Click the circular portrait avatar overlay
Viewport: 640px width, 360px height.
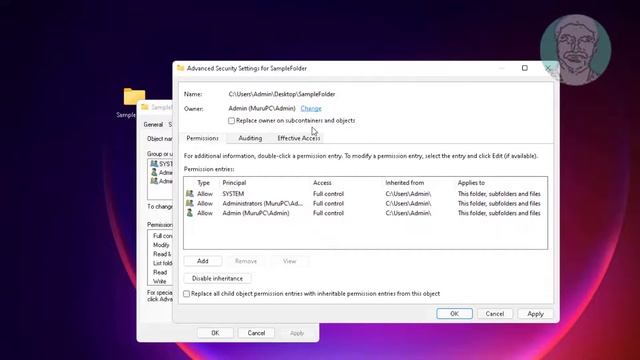coord(576,50)
